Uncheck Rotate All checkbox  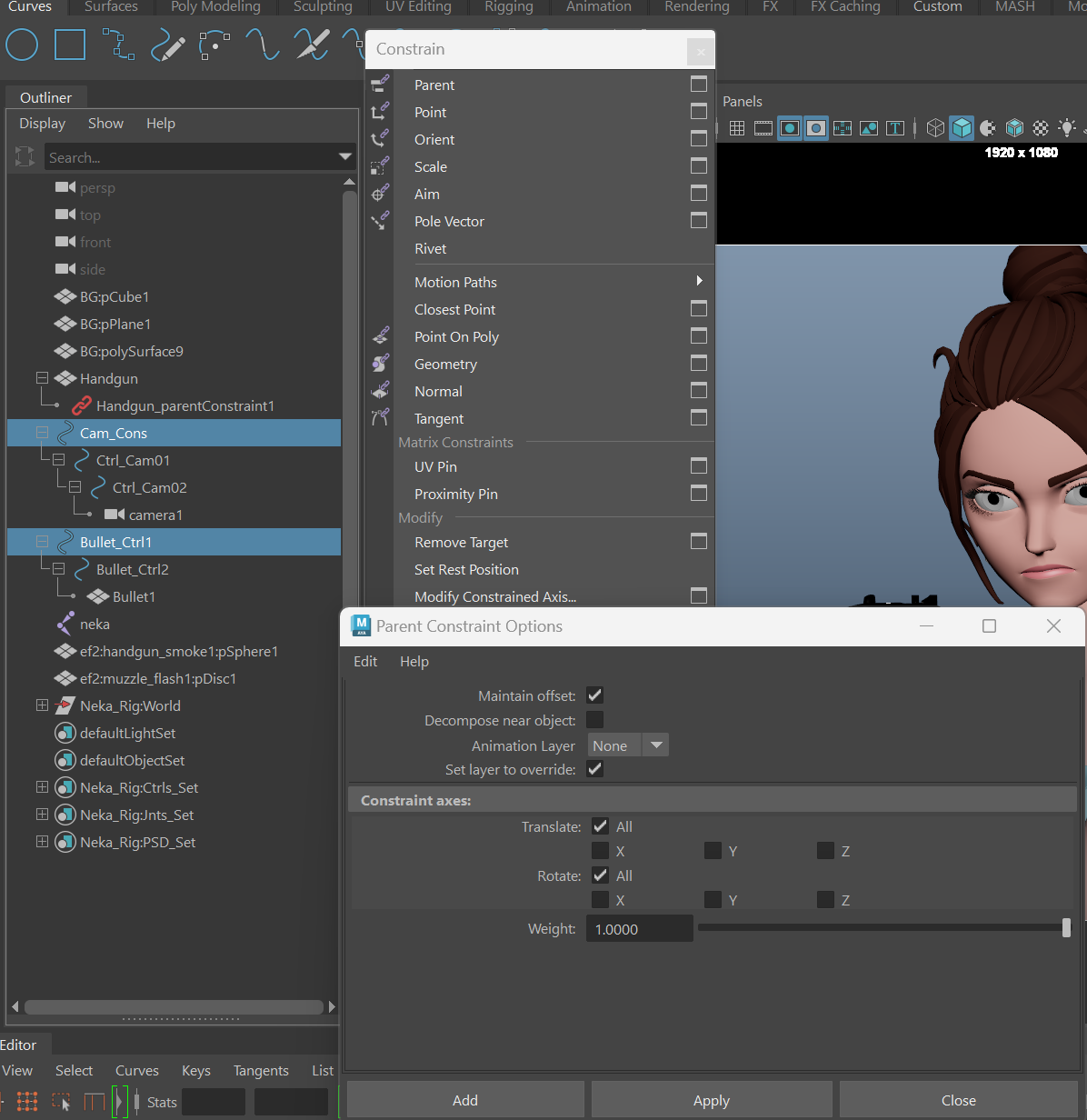pyautogui.click(x=600, y=875)
